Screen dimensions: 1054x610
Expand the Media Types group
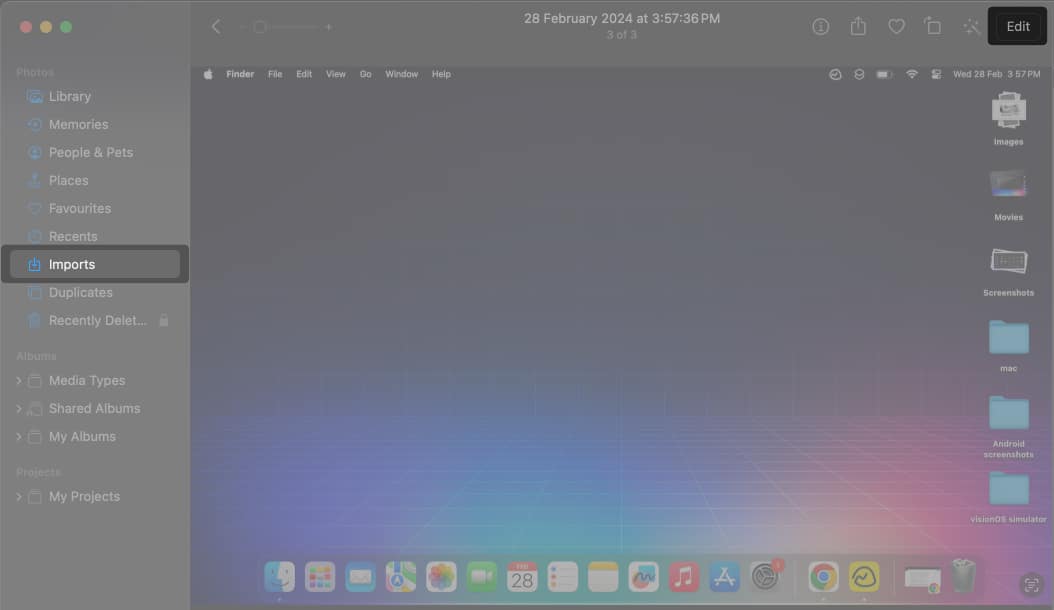coord(19,381)
